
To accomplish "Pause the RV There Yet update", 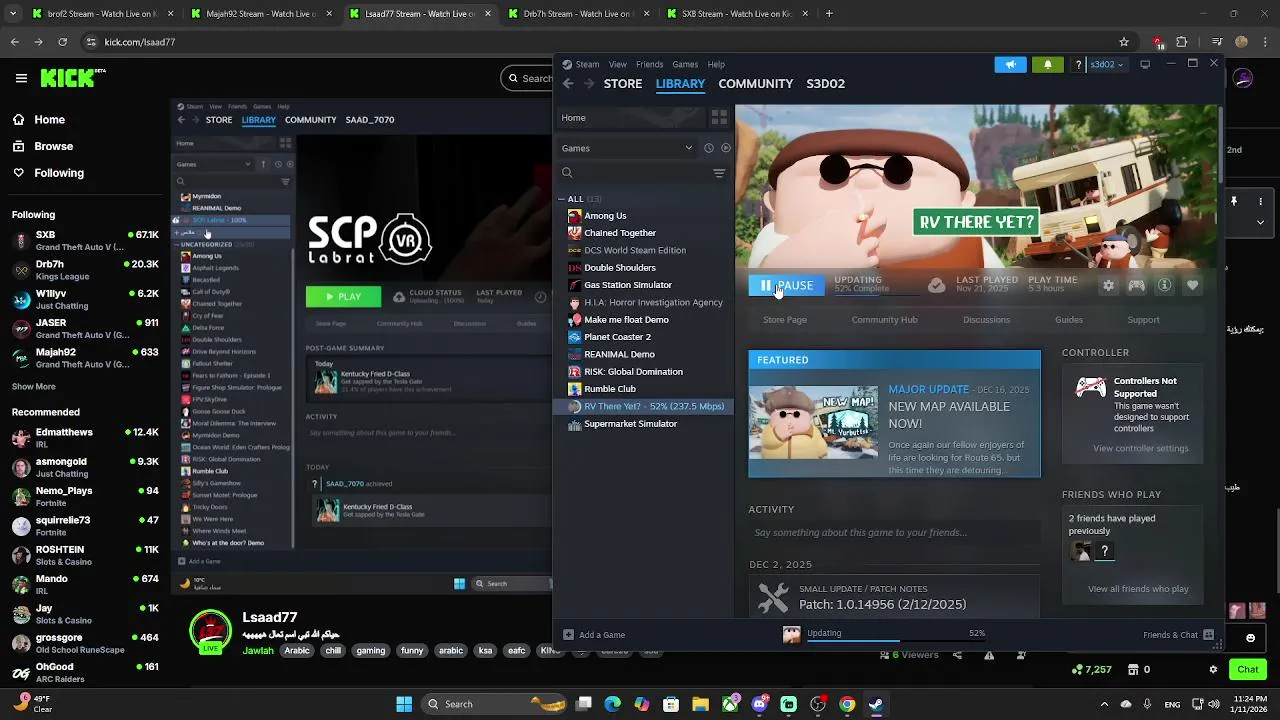I will (x=787, y=285).
